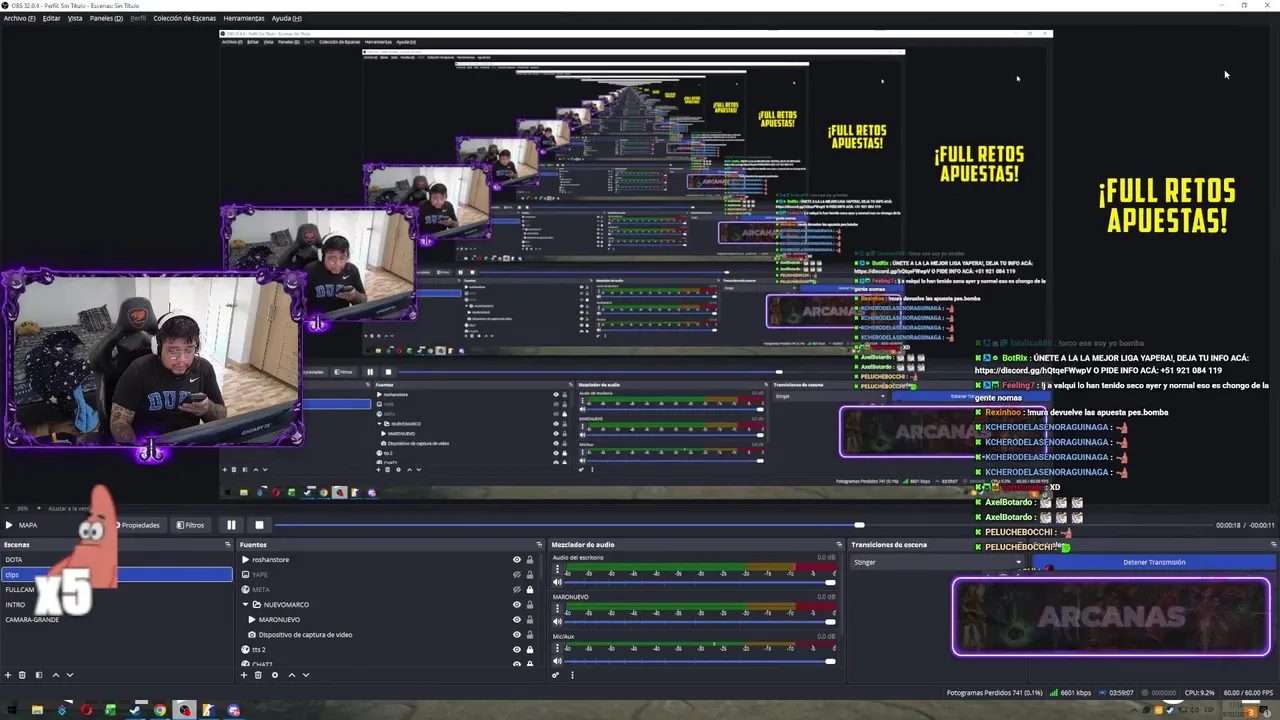Toggle visibility of roshanstore source

[517, 560]
